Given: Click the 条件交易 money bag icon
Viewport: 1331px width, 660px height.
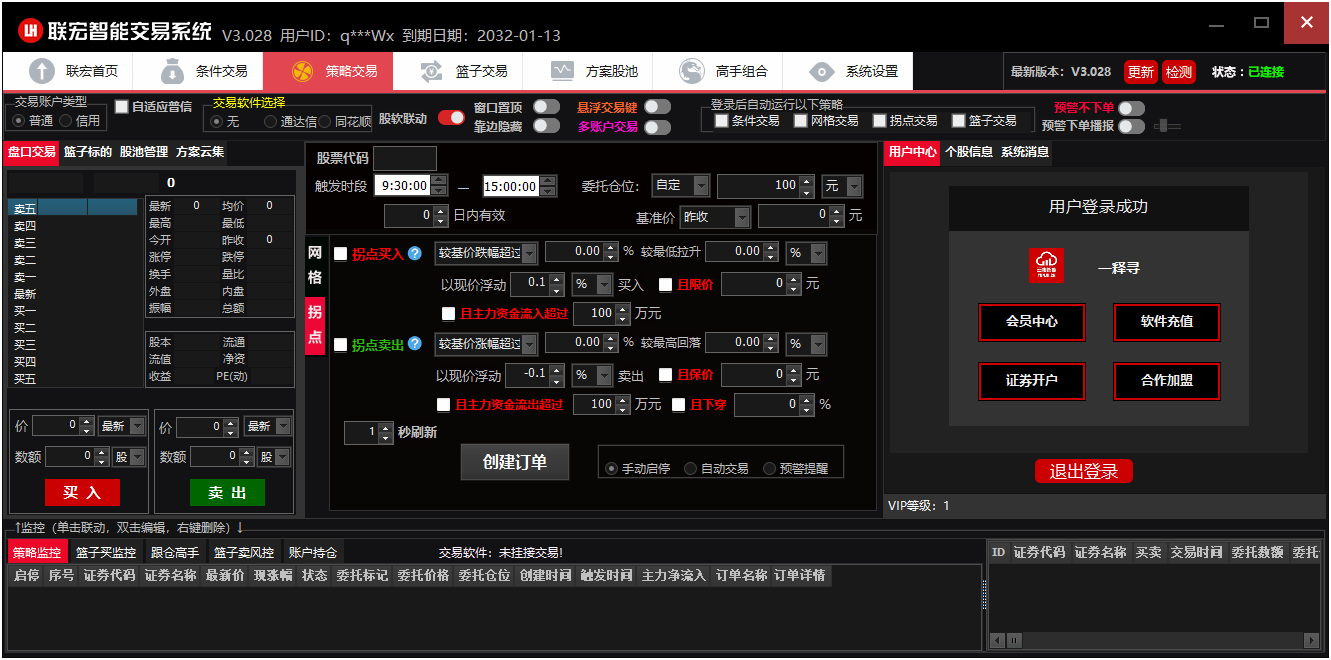Looking at the screenshot, I should pyautogui.click(x=172, y=71).
